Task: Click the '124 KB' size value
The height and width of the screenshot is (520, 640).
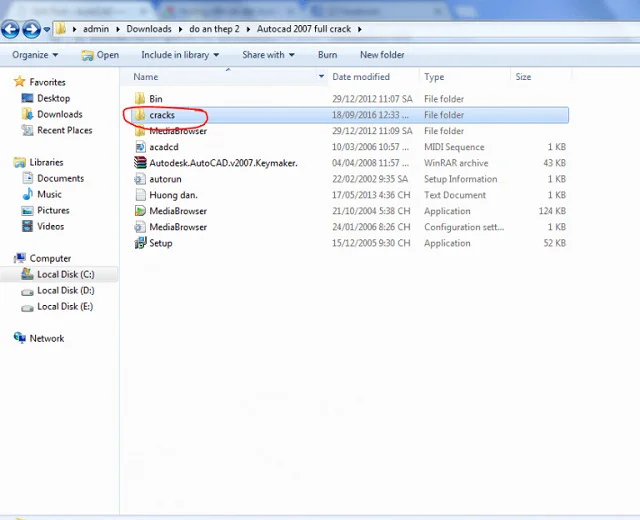Action: (552, 211)
